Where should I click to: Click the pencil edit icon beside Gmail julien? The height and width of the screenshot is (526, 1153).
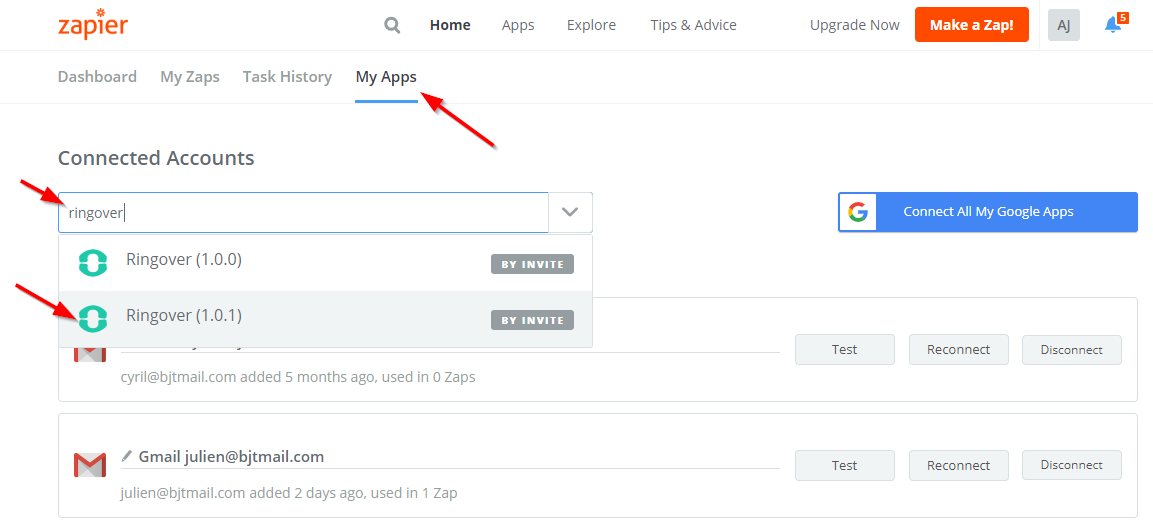click(x=127, y=456)
